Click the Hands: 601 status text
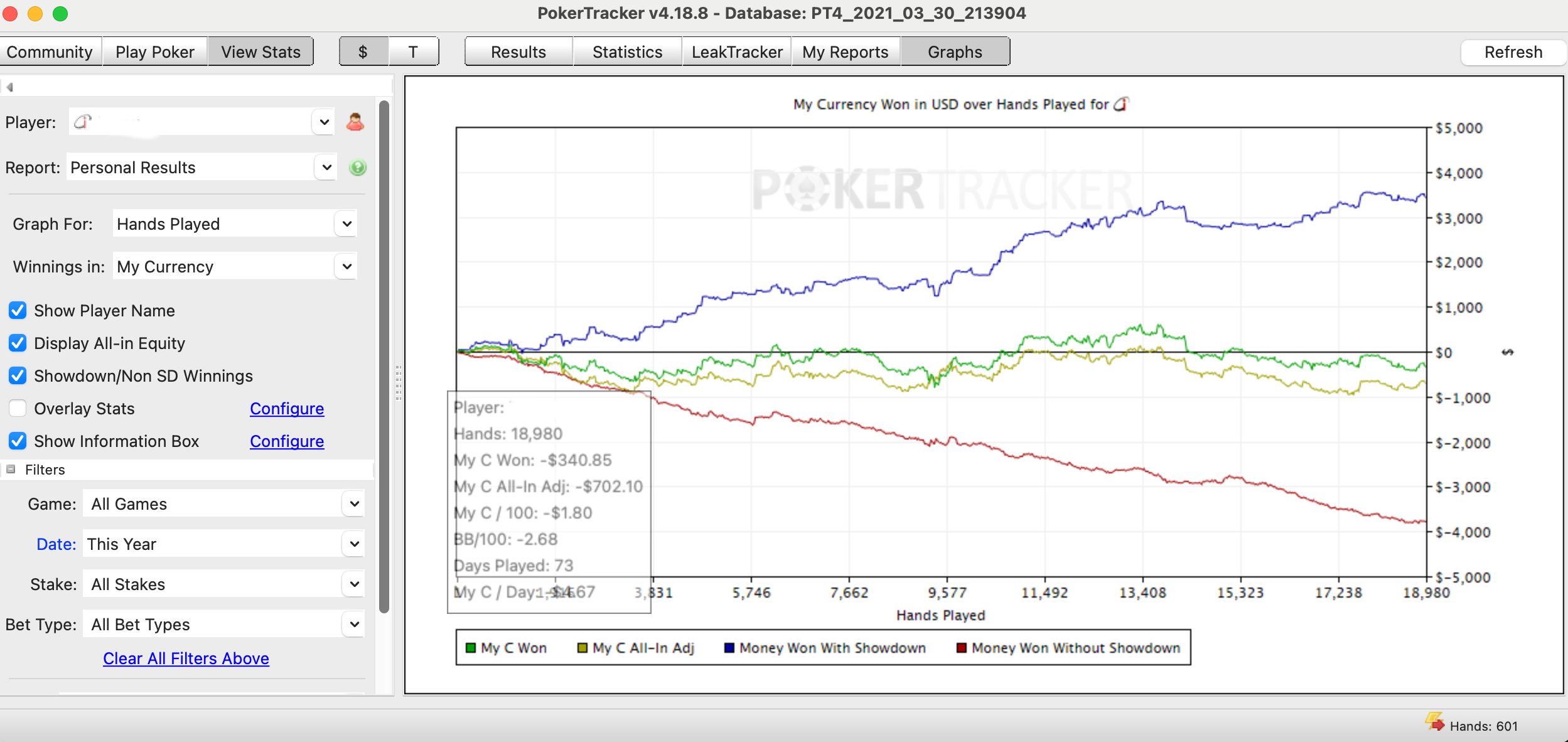This screenshot has width=1568, height=742. pyautogui.click(x=1484, y=726)
